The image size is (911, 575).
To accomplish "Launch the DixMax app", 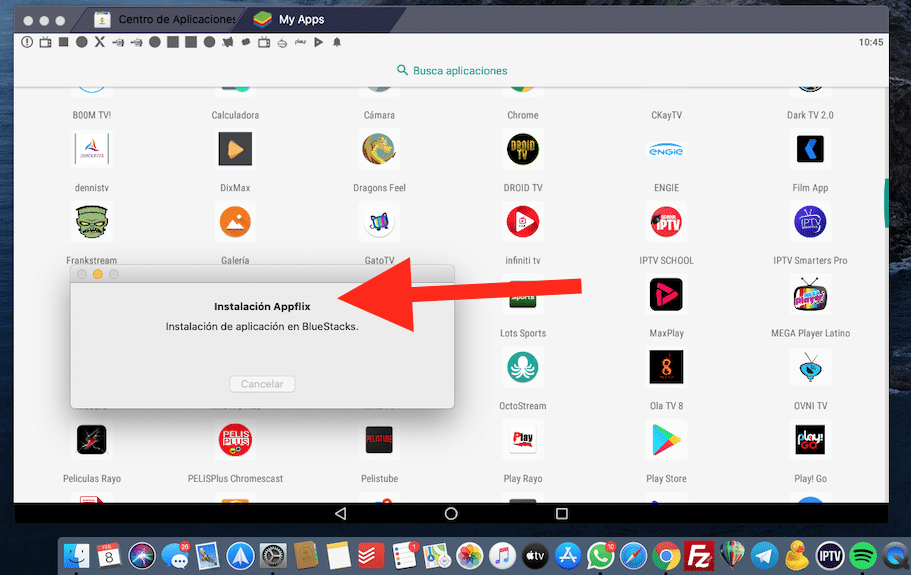I will tap(235, 149).
